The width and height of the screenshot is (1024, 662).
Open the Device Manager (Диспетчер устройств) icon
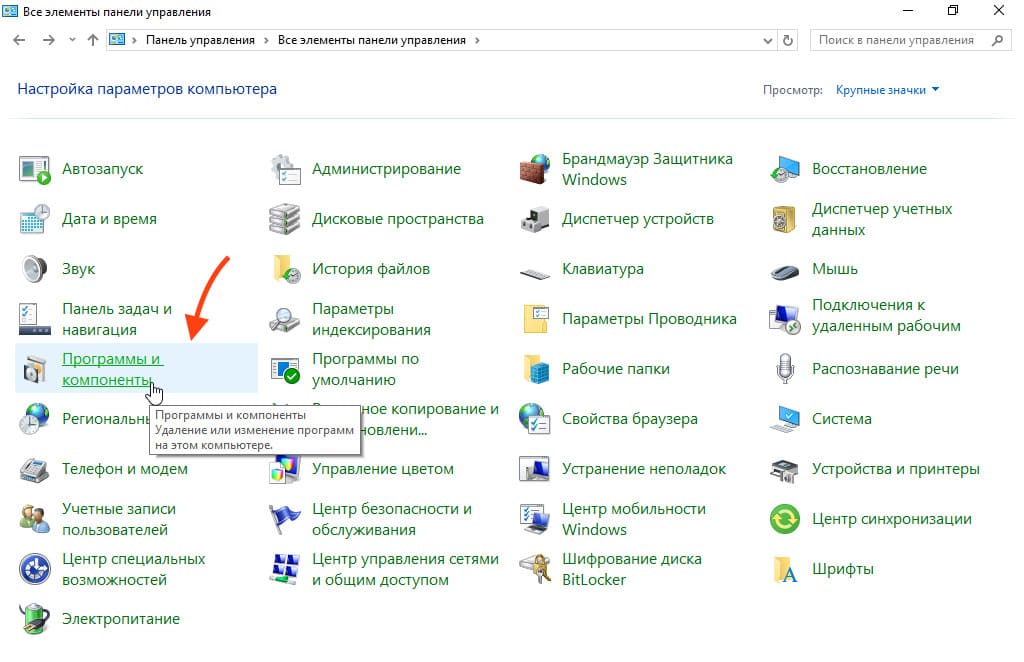(x=535, y=219)
